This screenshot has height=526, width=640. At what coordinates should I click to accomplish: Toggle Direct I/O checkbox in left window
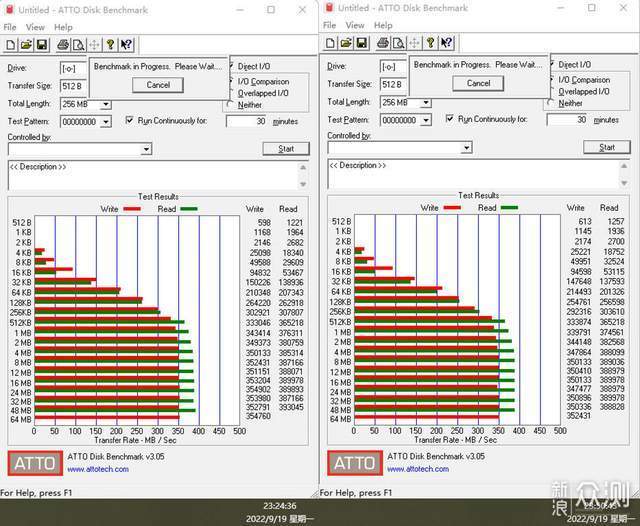pyautogui.click(x=232, y=66)
